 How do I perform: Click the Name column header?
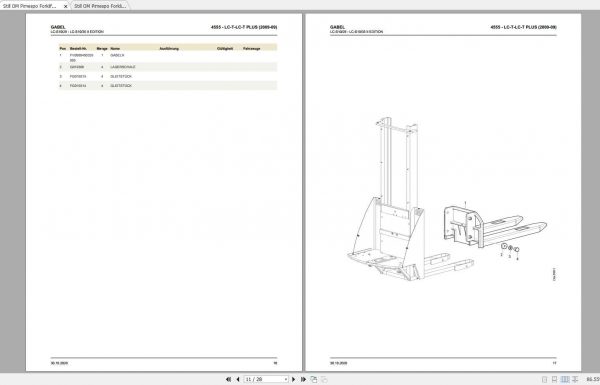(115, 49)
